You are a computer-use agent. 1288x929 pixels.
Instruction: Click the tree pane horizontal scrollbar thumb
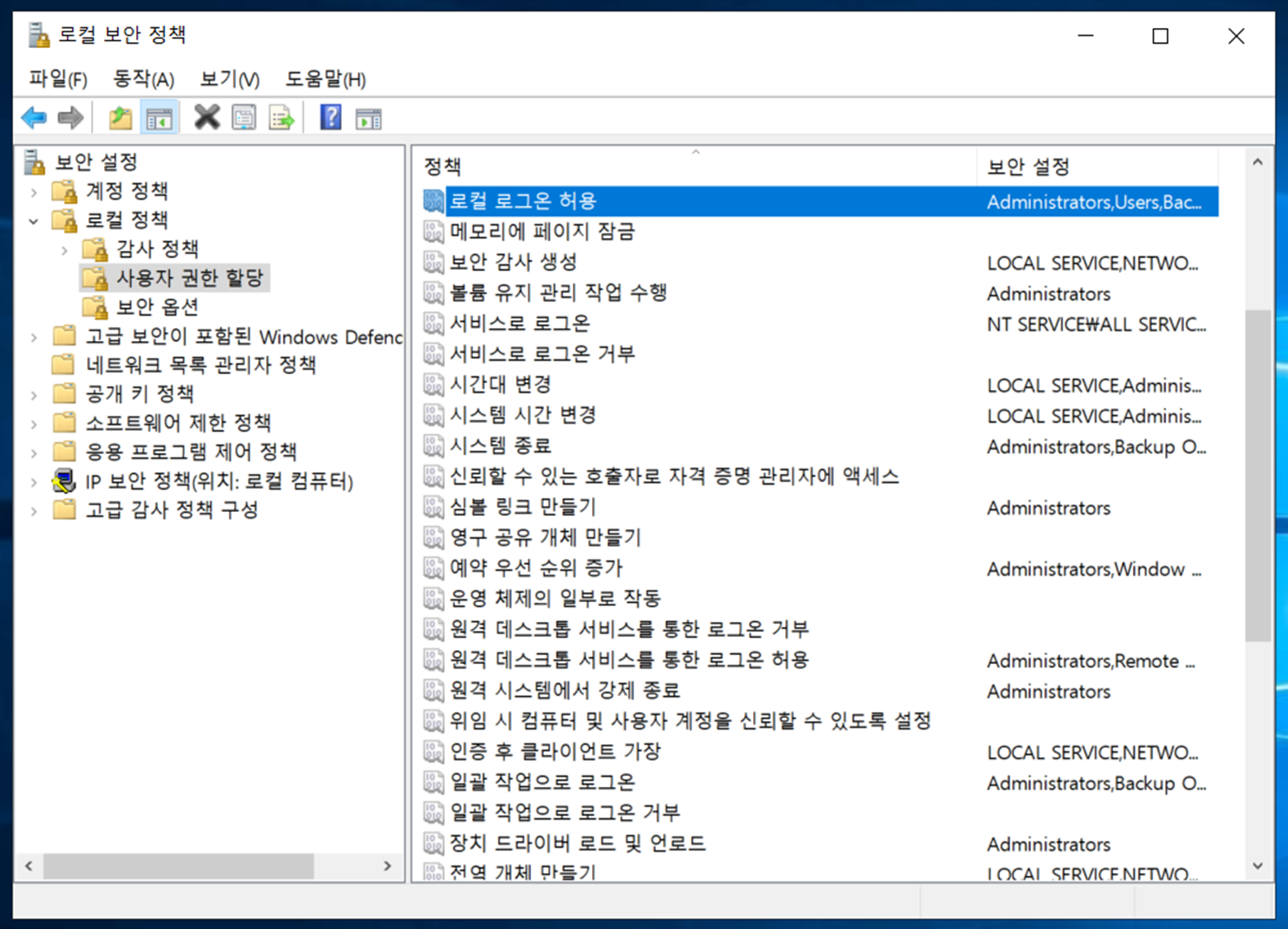[178, 866]
